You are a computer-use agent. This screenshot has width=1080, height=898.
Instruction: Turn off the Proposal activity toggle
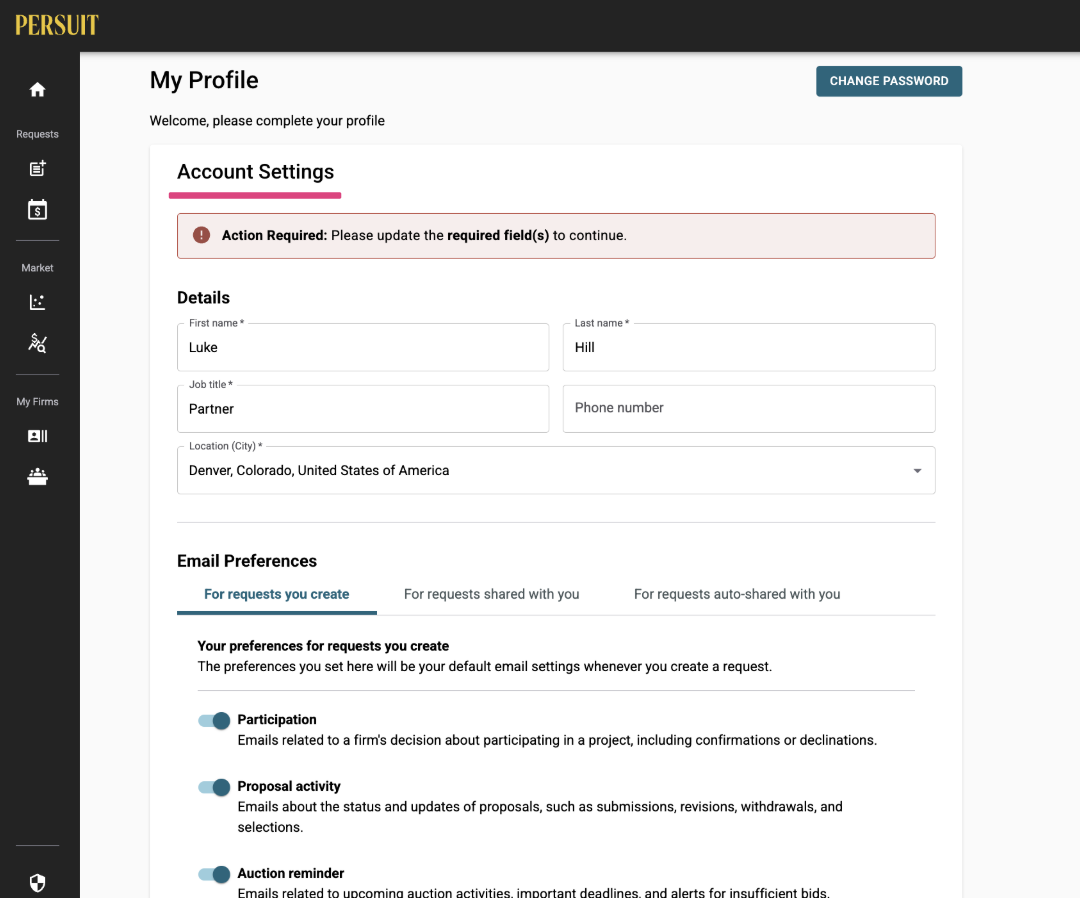(x=213, y=787)
